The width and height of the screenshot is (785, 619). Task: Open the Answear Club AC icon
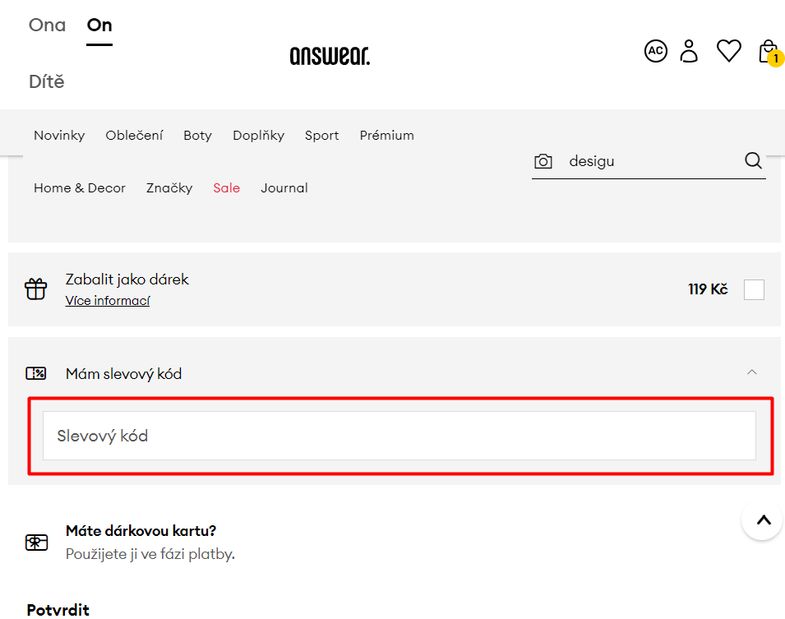(x=655, y=51)
